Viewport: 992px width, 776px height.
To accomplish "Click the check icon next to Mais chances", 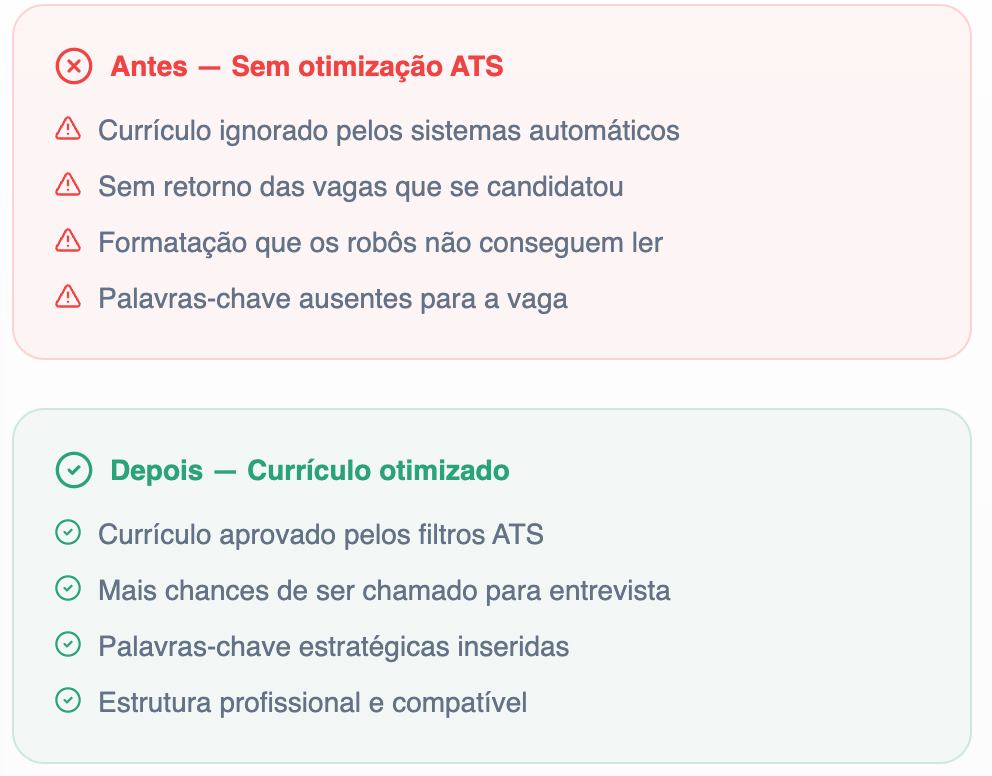I will (x=67, y=589).
